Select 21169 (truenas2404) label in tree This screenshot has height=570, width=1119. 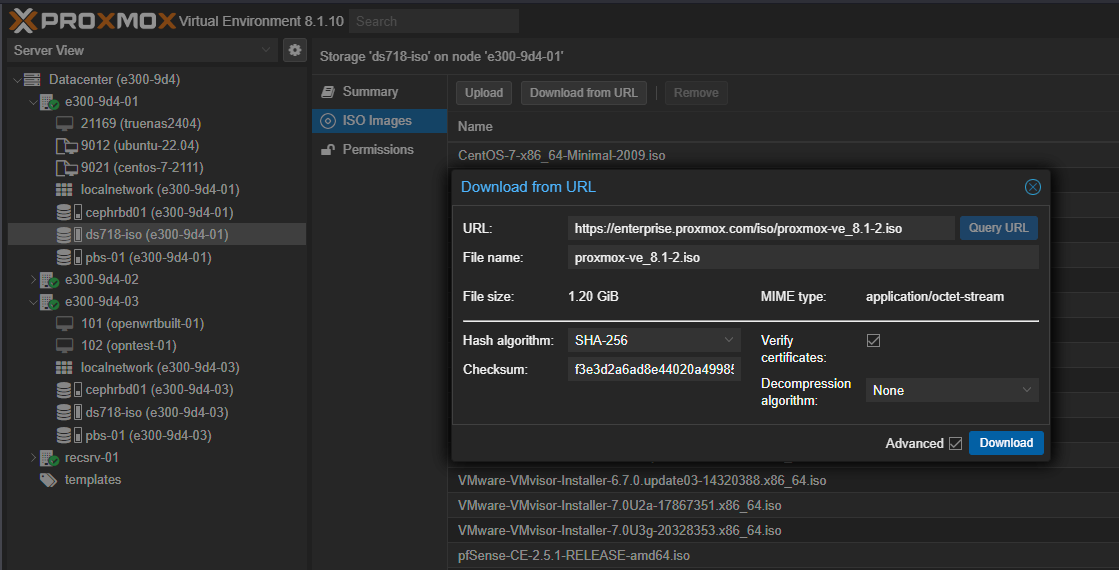pos(141,124)
